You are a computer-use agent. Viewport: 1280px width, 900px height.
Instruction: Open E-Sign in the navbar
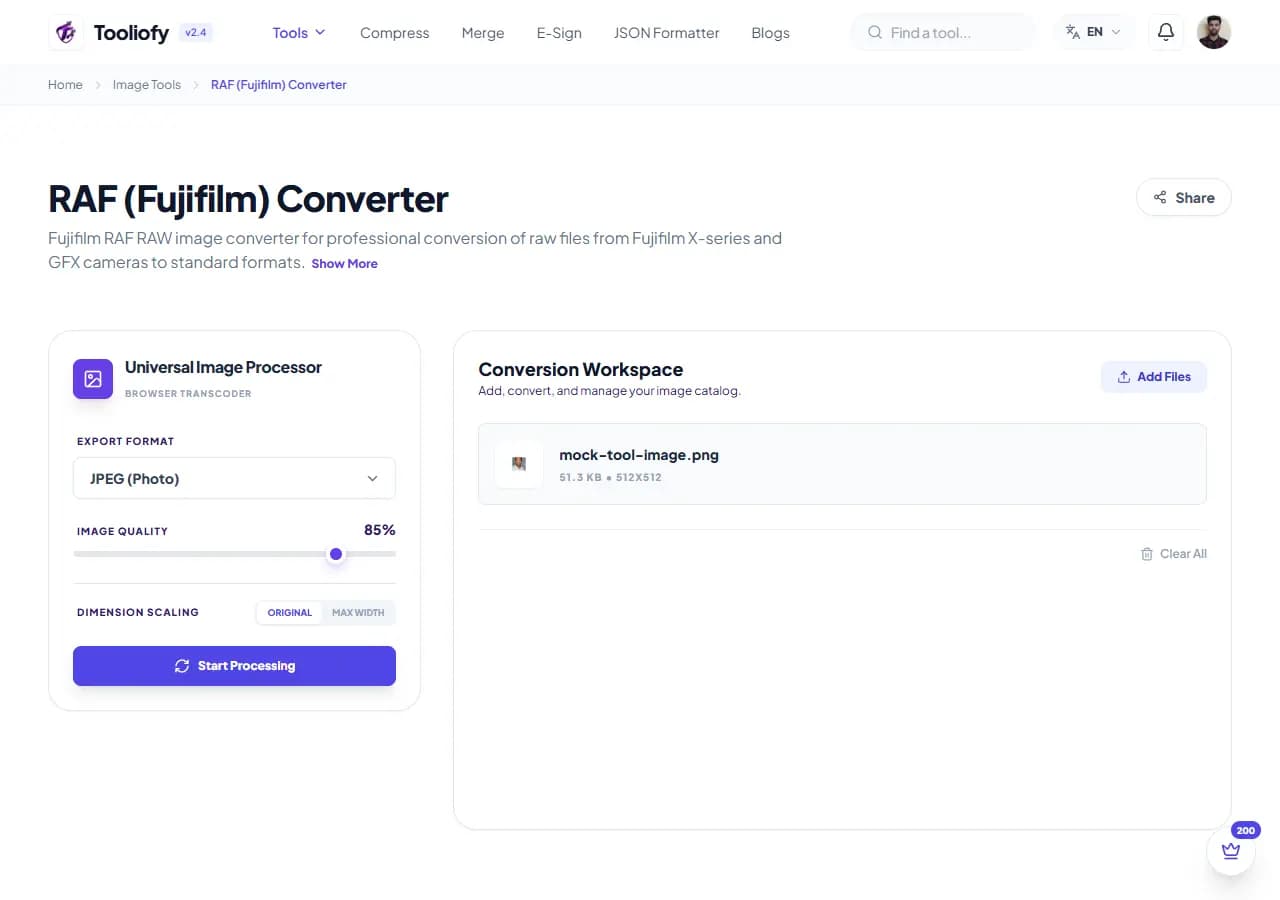pyautogui.click(x=559, y=33)
